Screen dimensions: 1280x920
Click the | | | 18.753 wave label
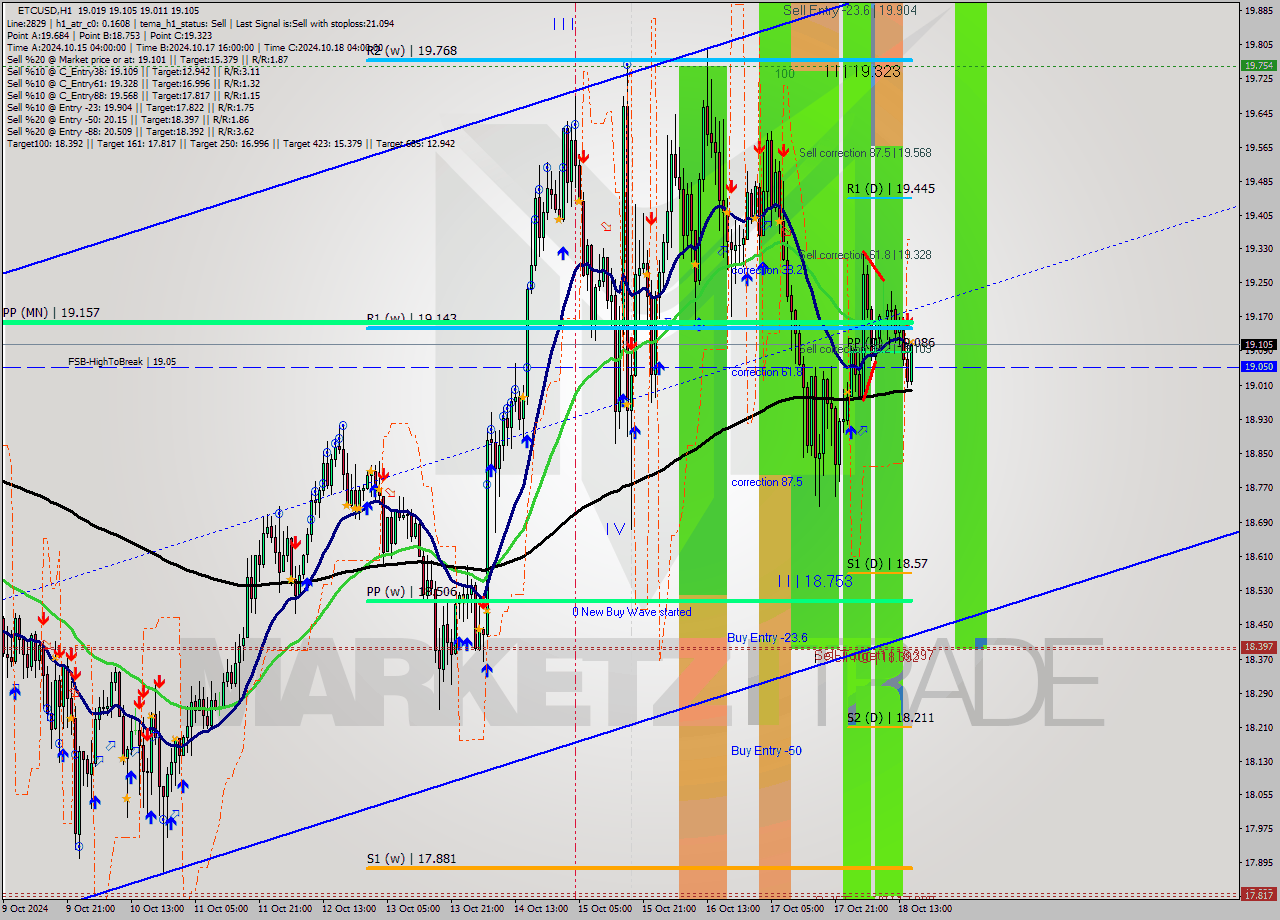click(815, 581)
